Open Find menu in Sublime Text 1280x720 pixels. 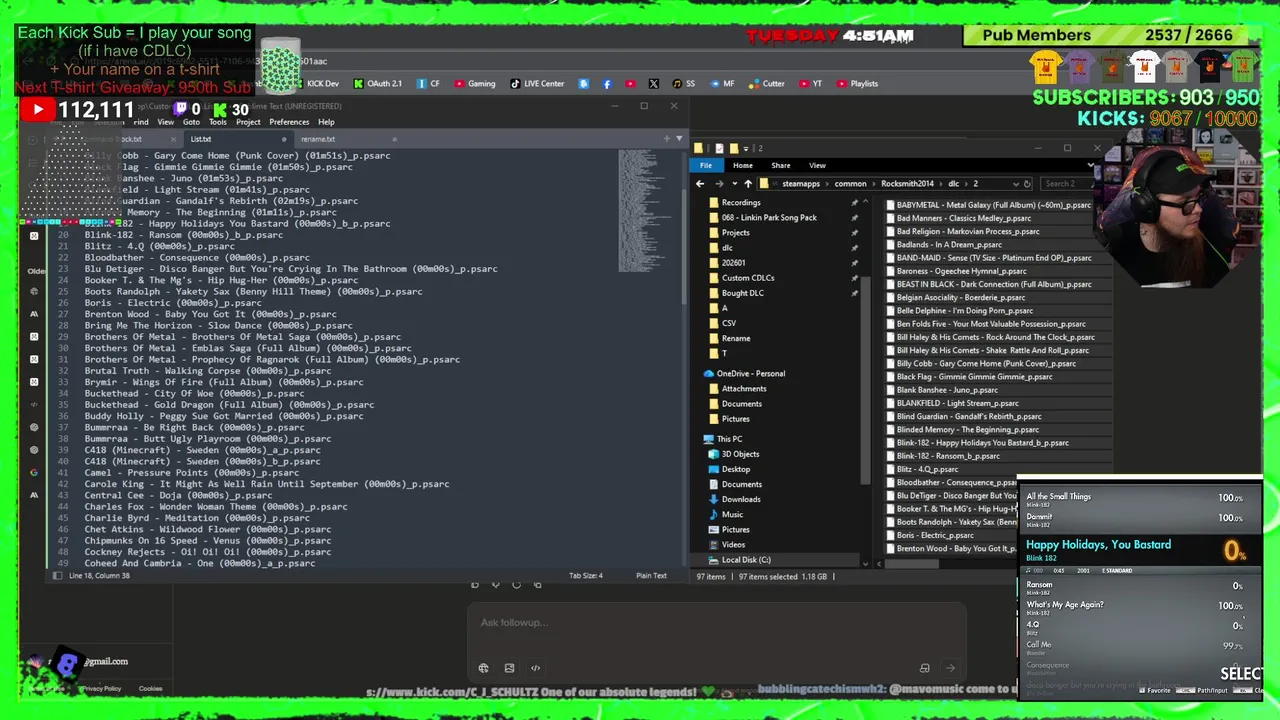(139, 122)
